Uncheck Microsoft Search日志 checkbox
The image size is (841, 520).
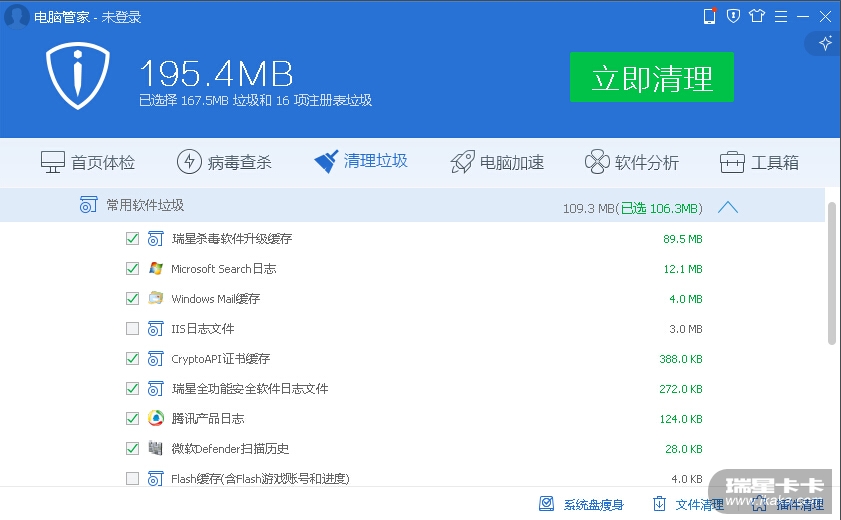click(132, 269)
